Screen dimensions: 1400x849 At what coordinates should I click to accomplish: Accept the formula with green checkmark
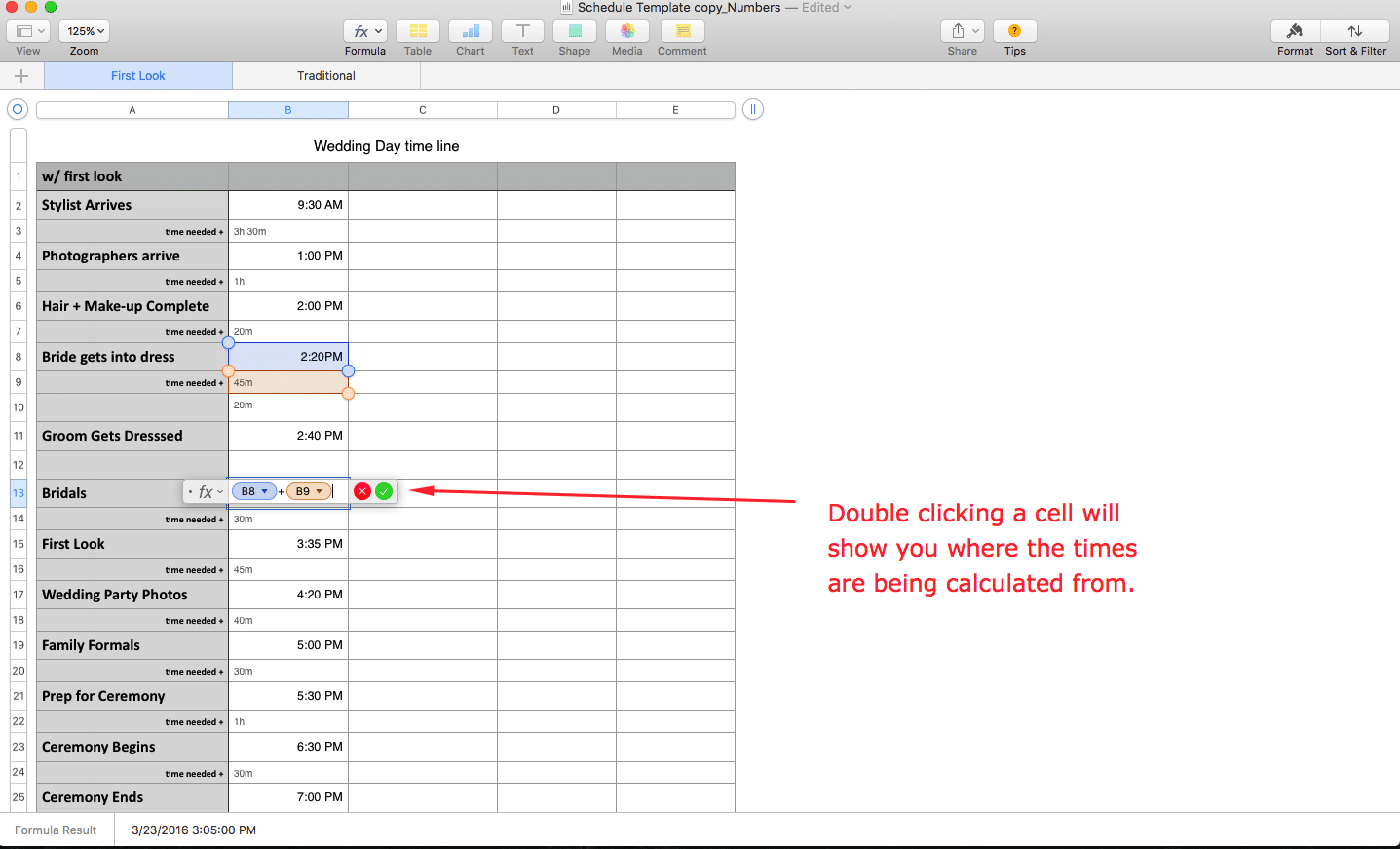click(x=384, y=491)
